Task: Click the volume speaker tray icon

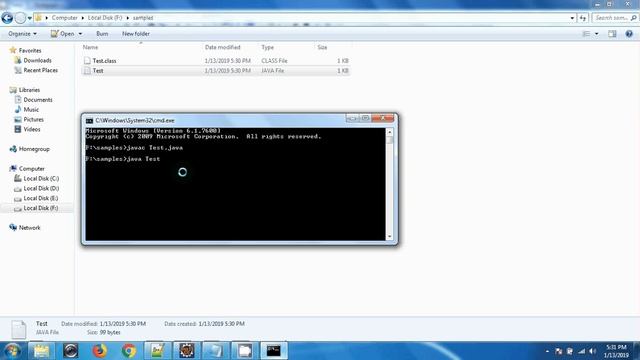Action: pos(593,351)
